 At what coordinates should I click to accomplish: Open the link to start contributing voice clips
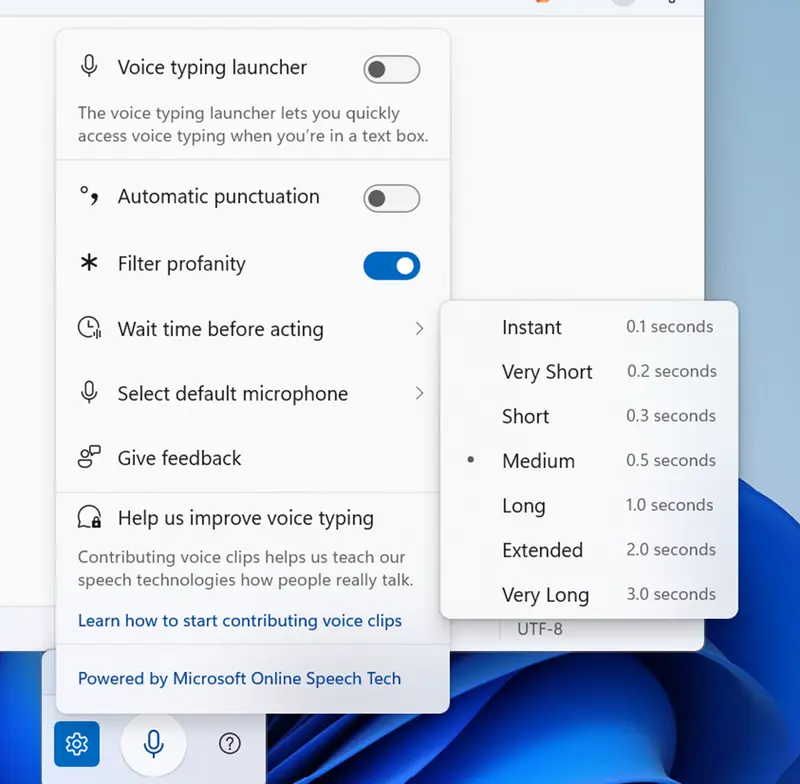coord(238,620)
